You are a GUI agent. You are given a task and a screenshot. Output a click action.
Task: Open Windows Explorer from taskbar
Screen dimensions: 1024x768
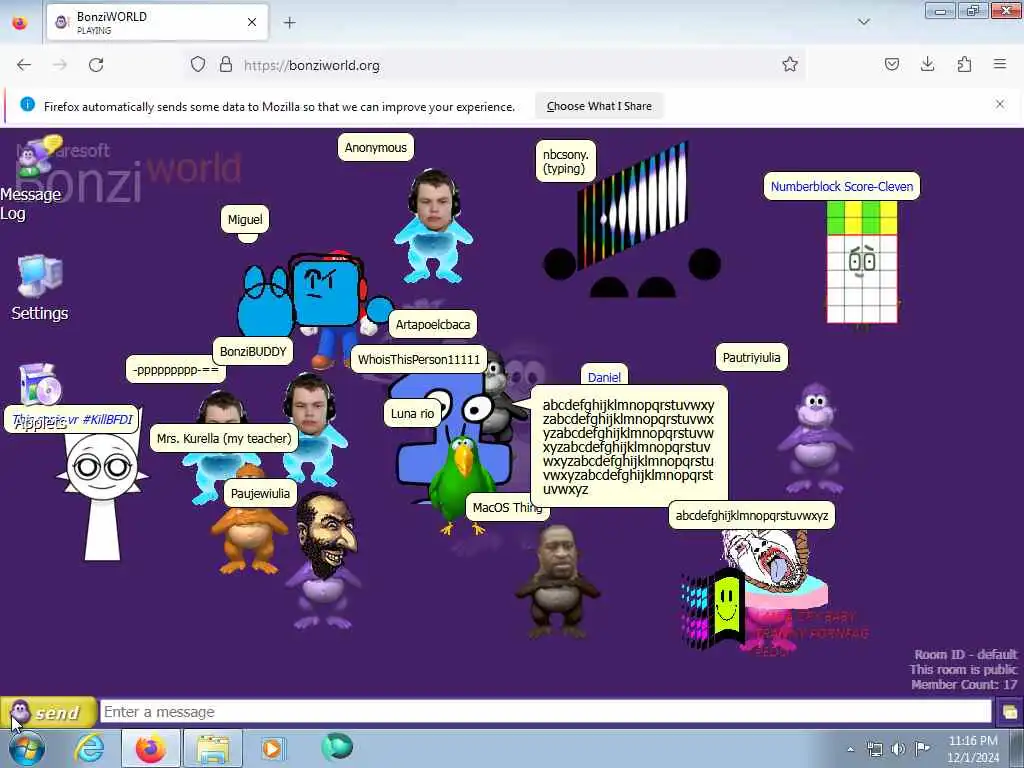click(x=213, y=748)
